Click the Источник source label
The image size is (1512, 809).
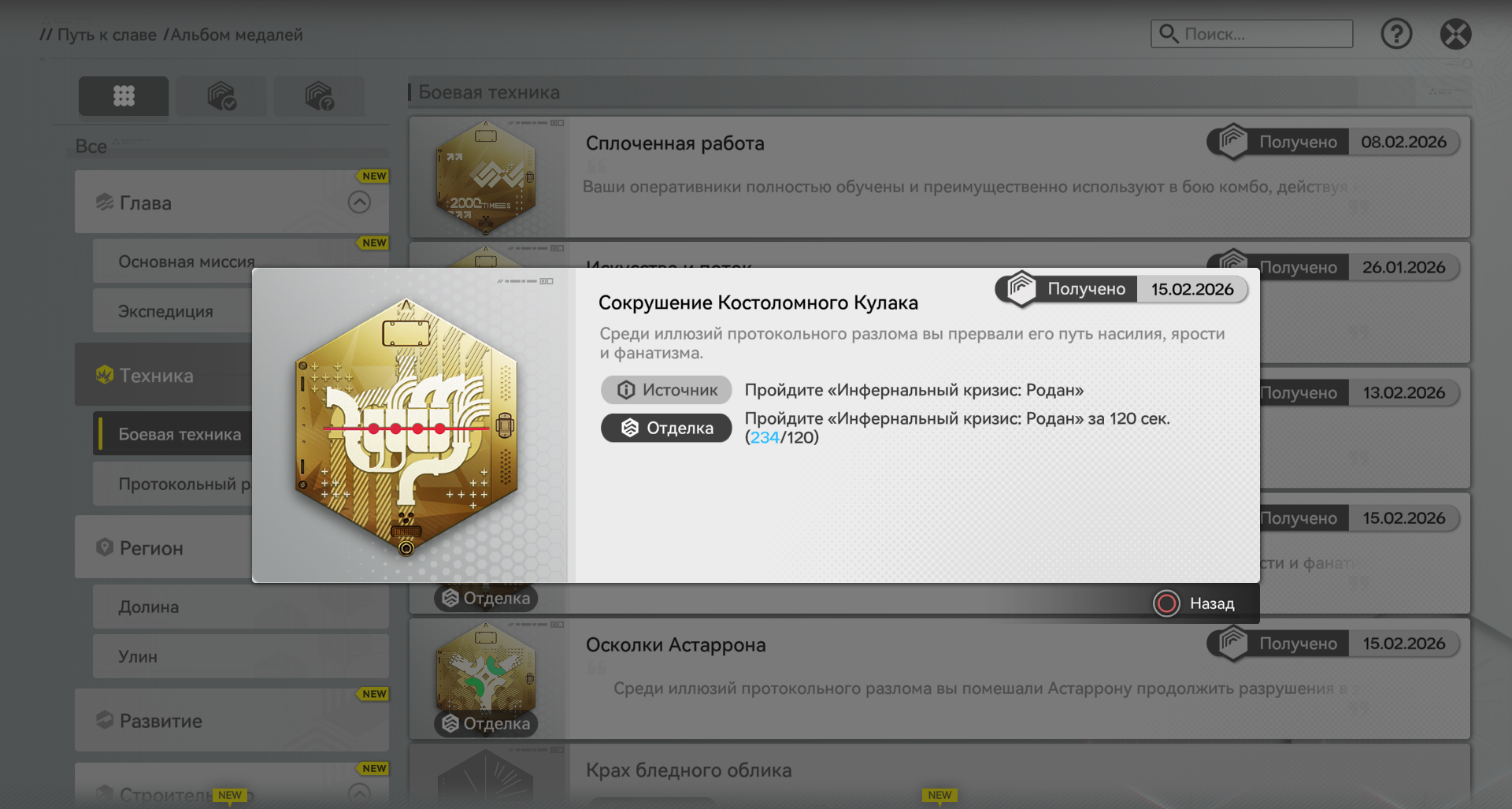click(666, 390)
